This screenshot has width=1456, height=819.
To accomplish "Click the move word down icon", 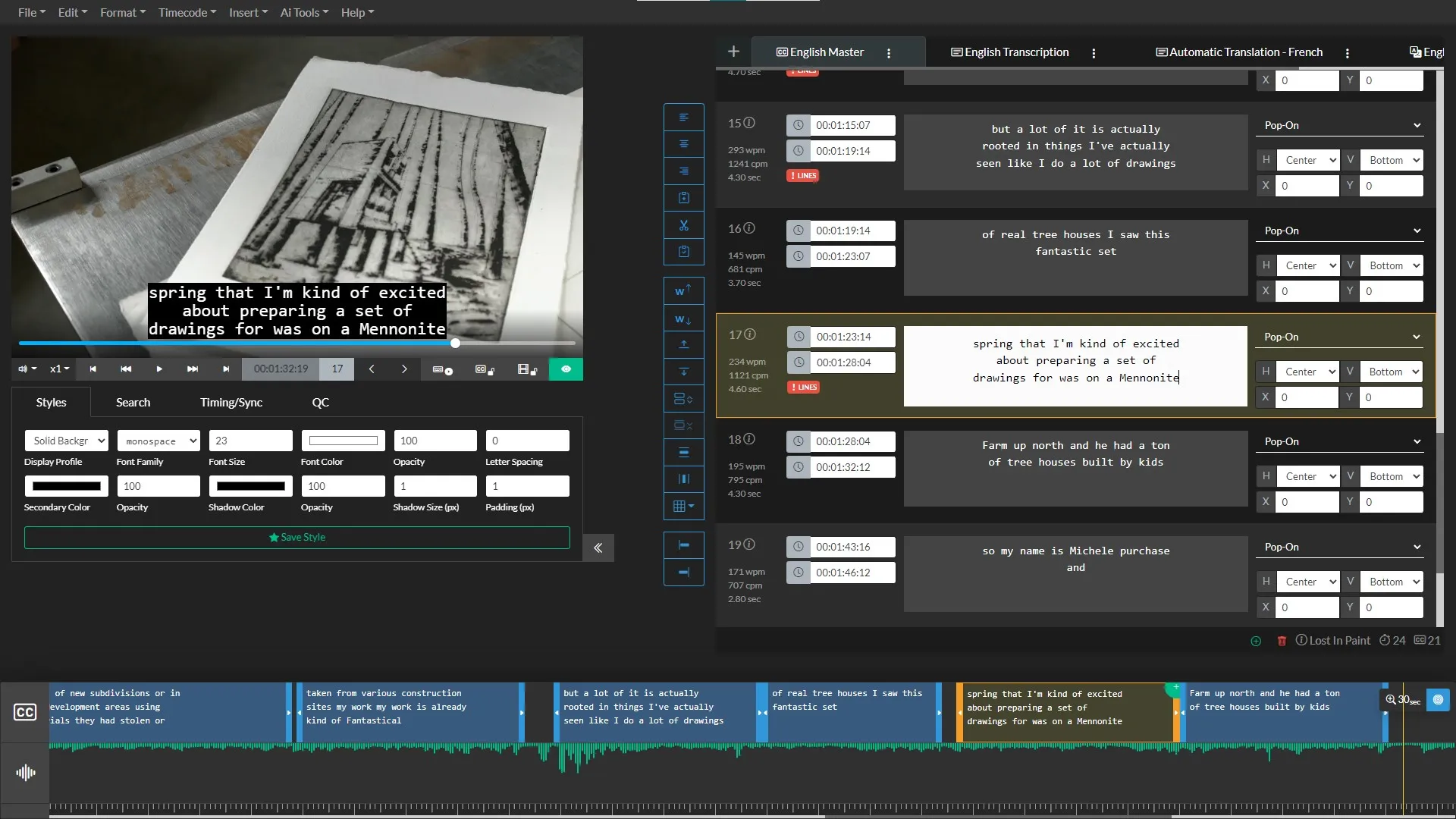I will point(683,319).
